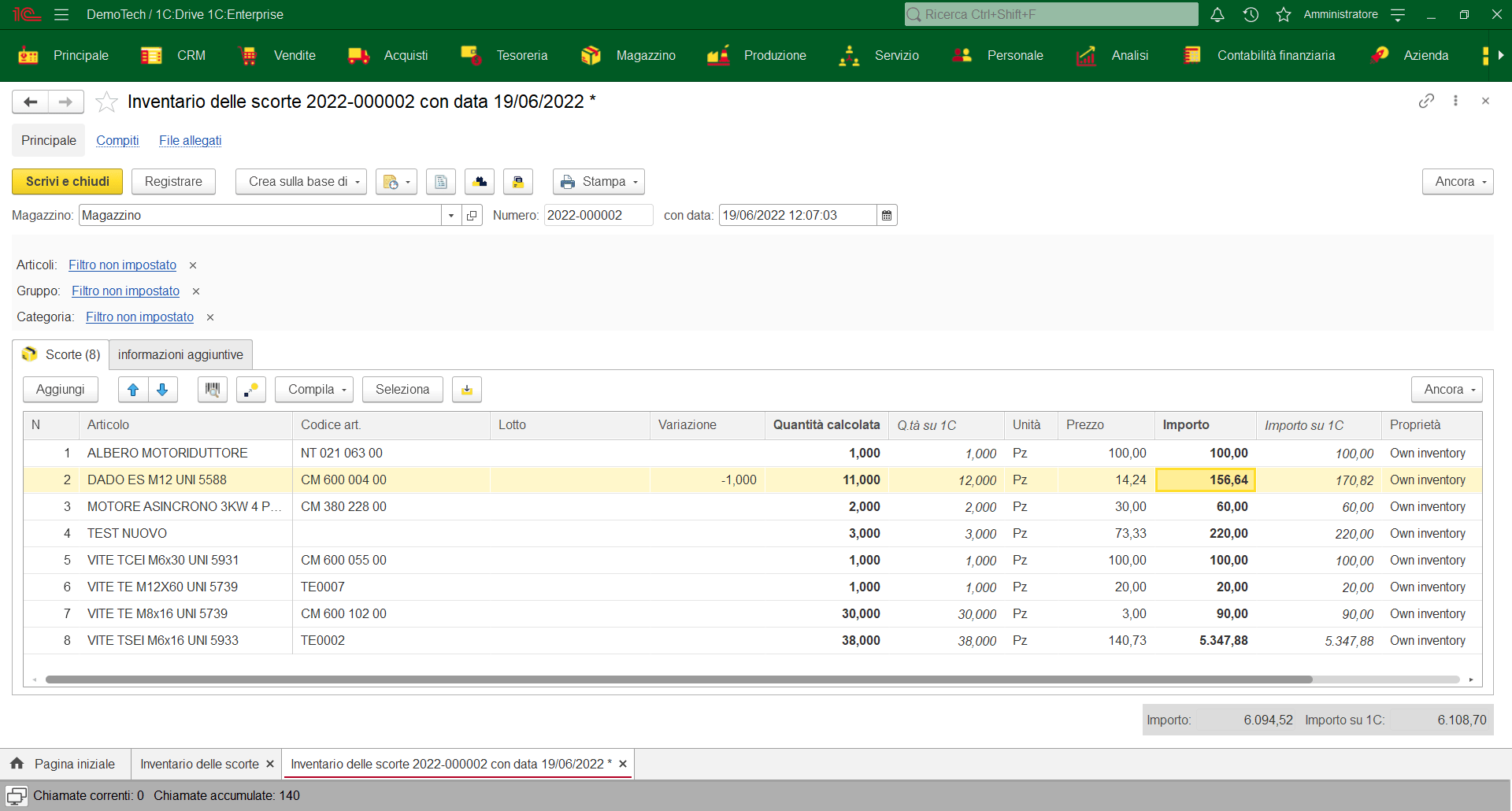Open the top Ancora dropdown menu

1458,182
